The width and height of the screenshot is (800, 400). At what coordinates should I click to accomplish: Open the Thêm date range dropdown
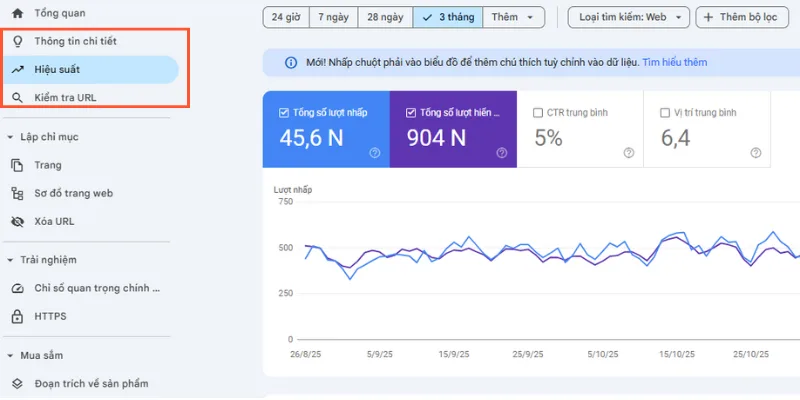[513, 17]
